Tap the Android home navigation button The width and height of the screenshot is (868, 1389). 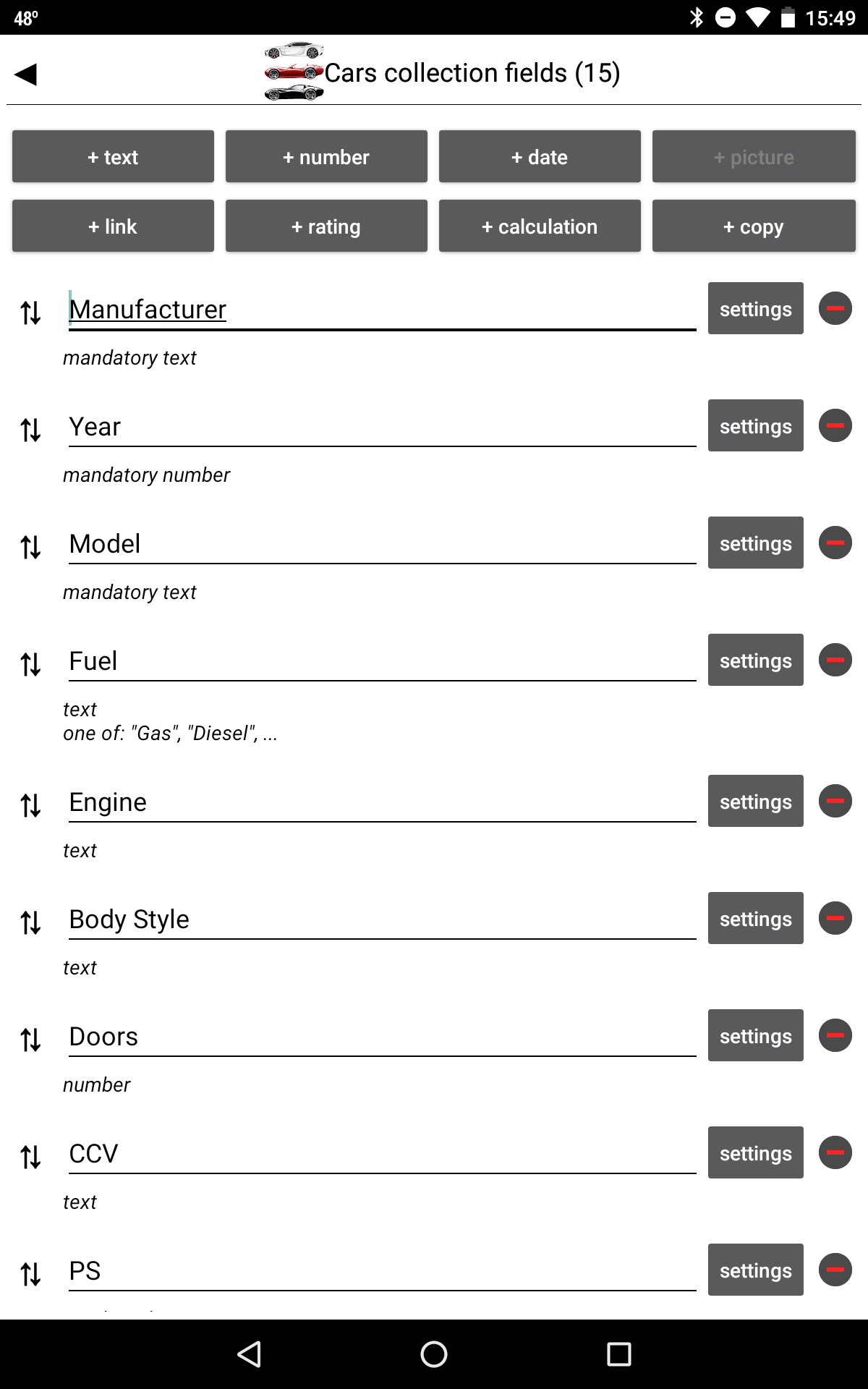point(434,1354)
